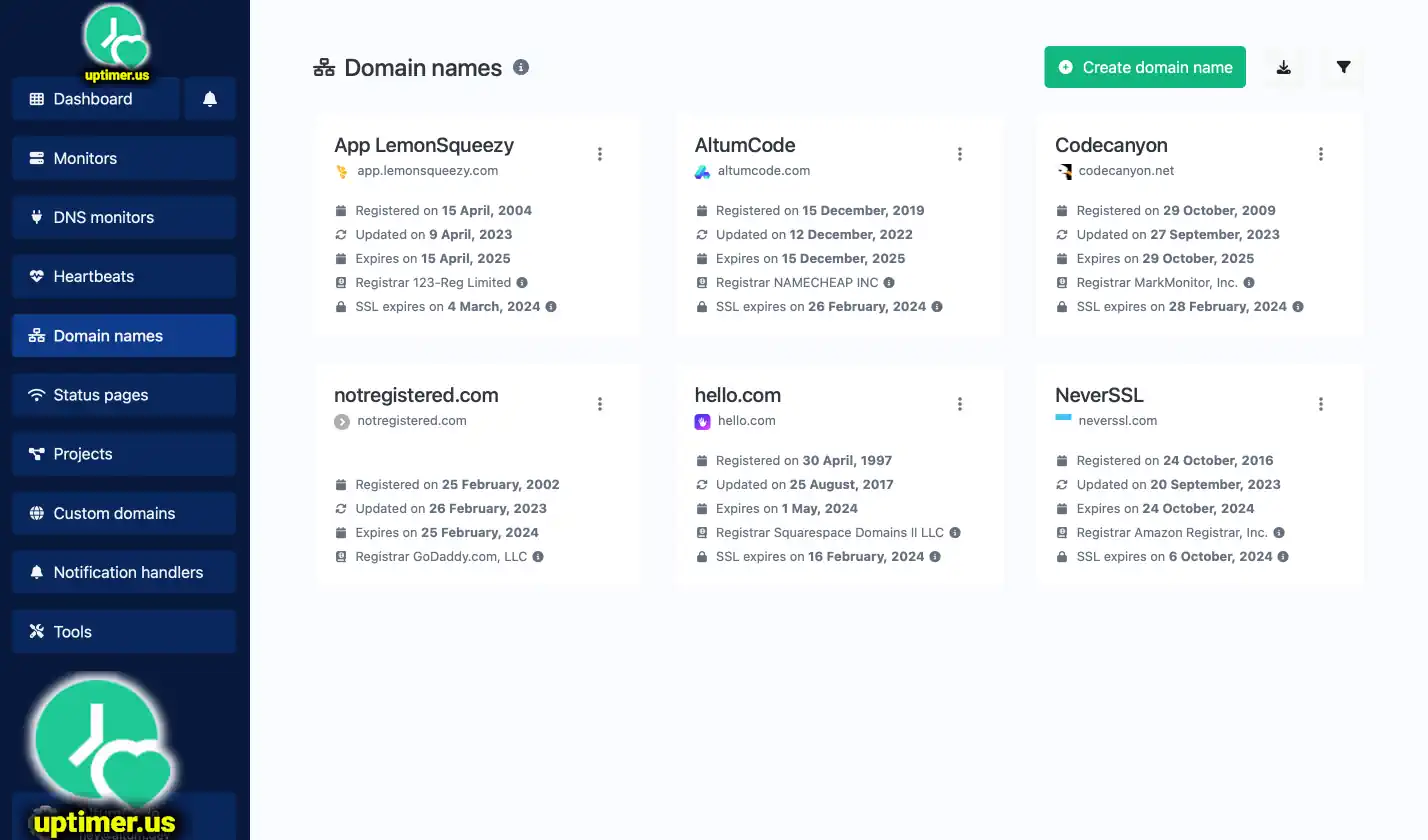Open Heartbeats in the sidebar

click(x=124, y=276)
